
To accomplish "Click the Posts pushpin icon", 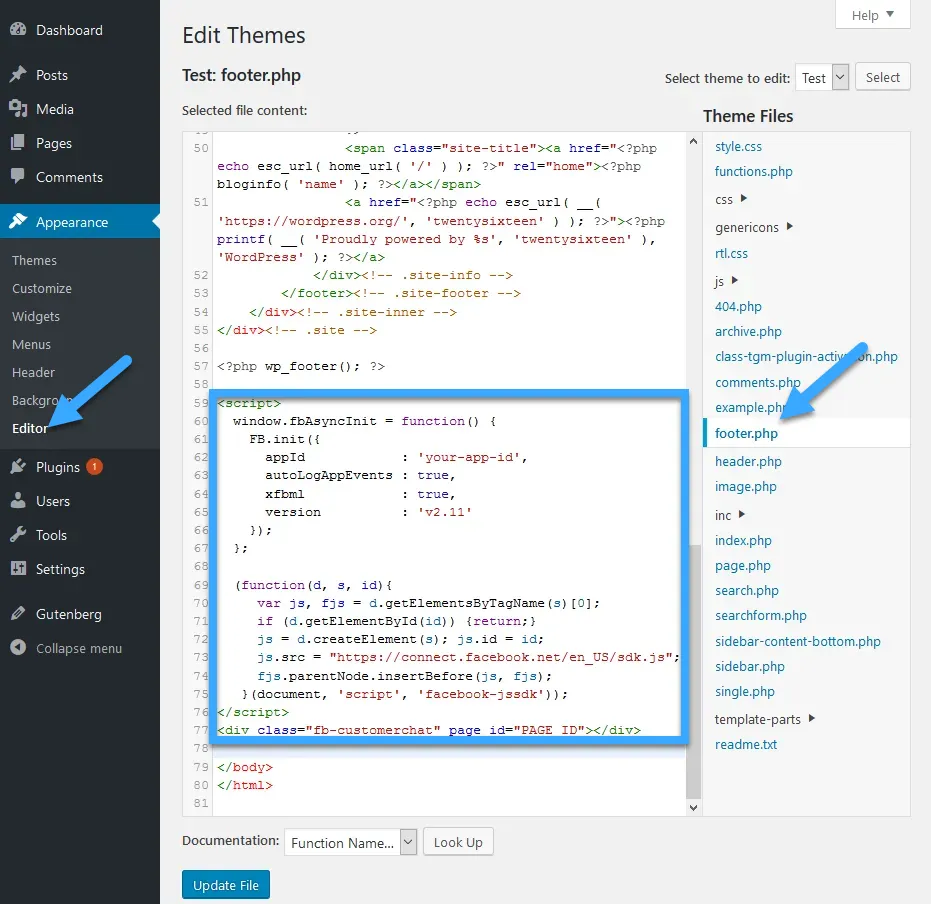I will pyautogui.click(x=18, y=75).
